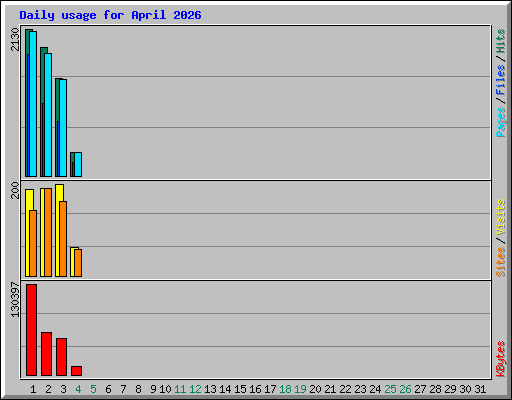Click the green day label 19
The image size is (512, 400).
tap(300, 389)
